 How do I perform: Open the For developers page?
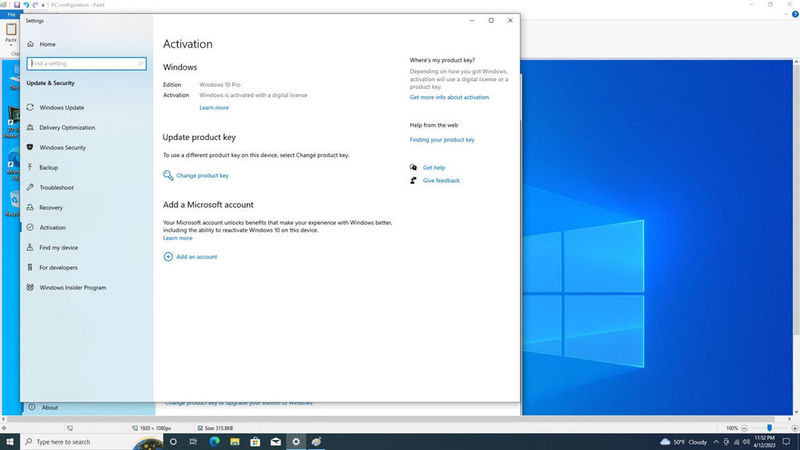tap(58, 267)
